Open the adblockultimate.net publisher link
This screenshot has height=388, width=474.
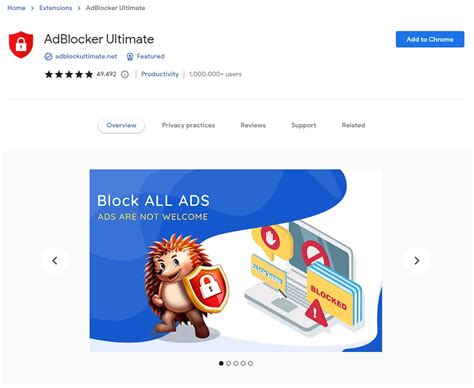[86, 56]
